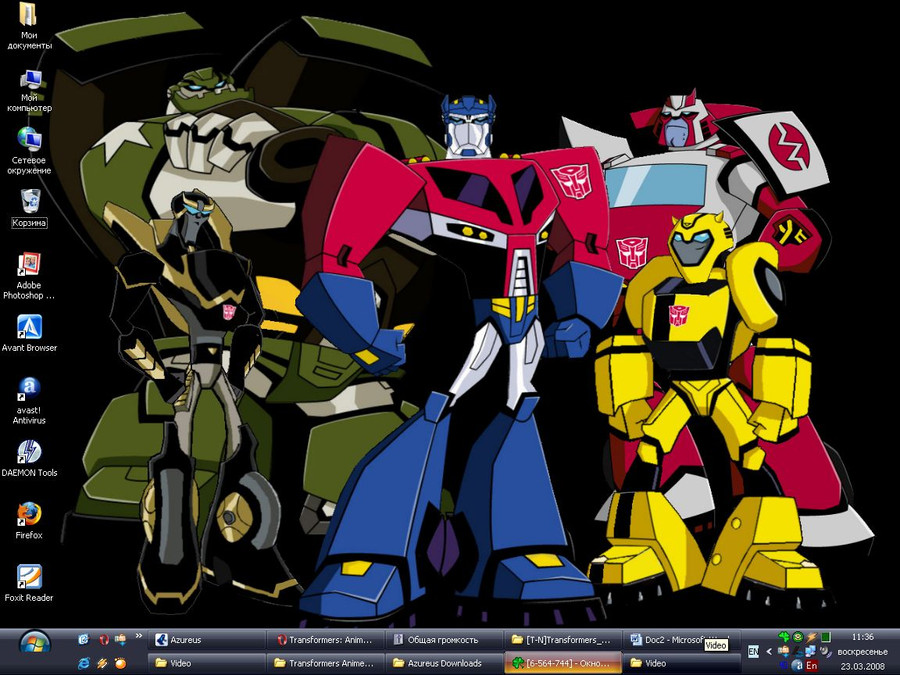The width and height of the screenshot is (900, 675).
Task: Click the orange lightning tray icon
Action: (x=811, y=637)
